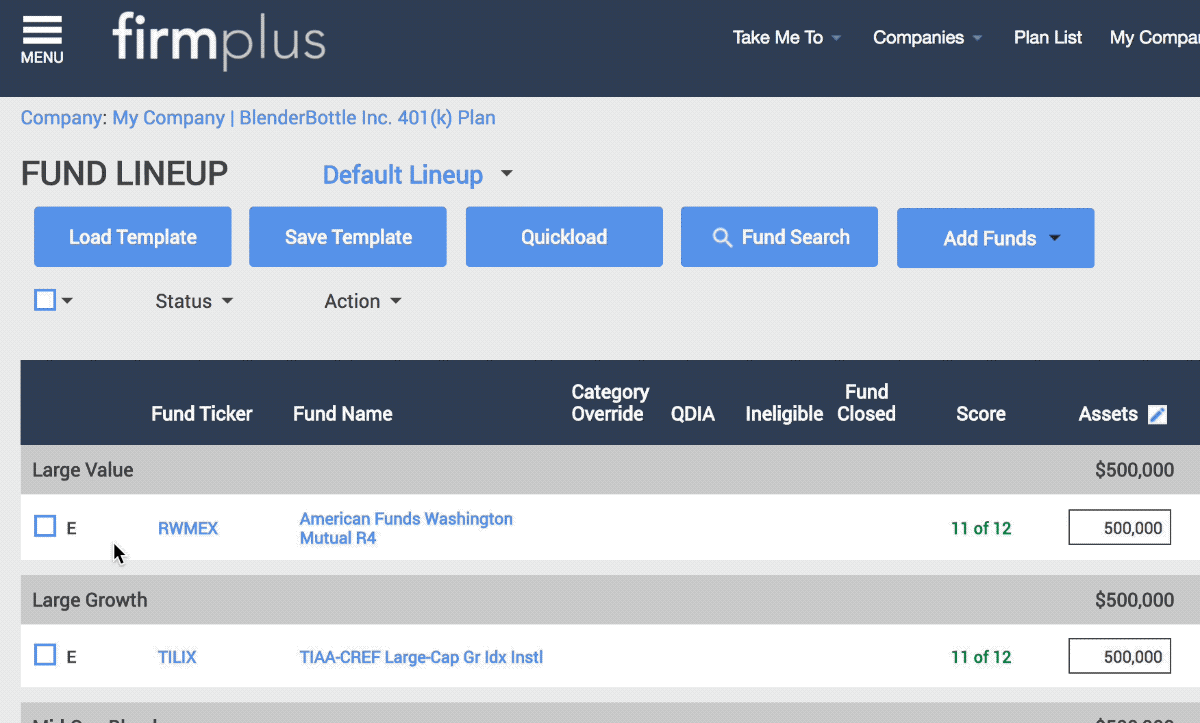Click the Fund Closed column header
This screenshot has height=723, width=1200.
[x=866, y=403]
